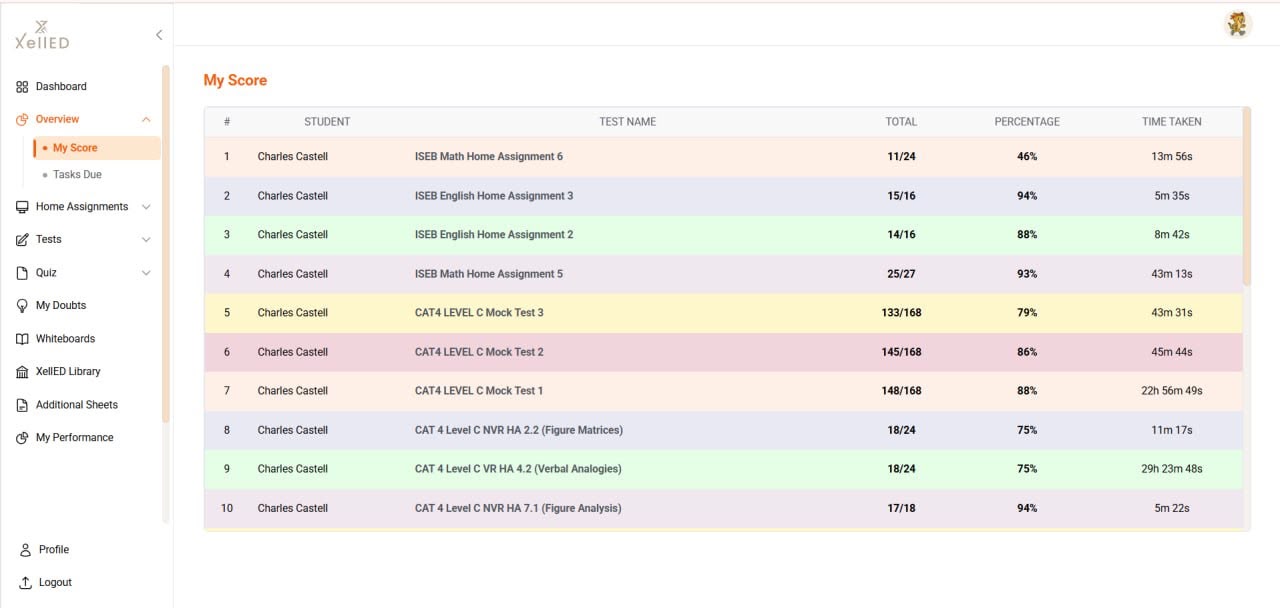This screenshot has width=1280, height=608.
Task: Click the Profile person icon
Action: coord(25,550)
